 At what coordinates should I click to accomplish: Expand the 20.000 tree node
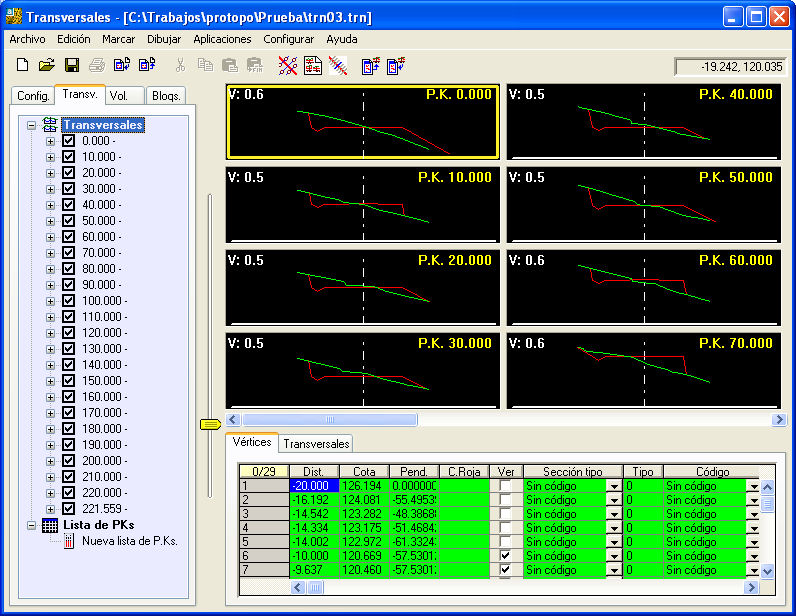click(50, 173)
